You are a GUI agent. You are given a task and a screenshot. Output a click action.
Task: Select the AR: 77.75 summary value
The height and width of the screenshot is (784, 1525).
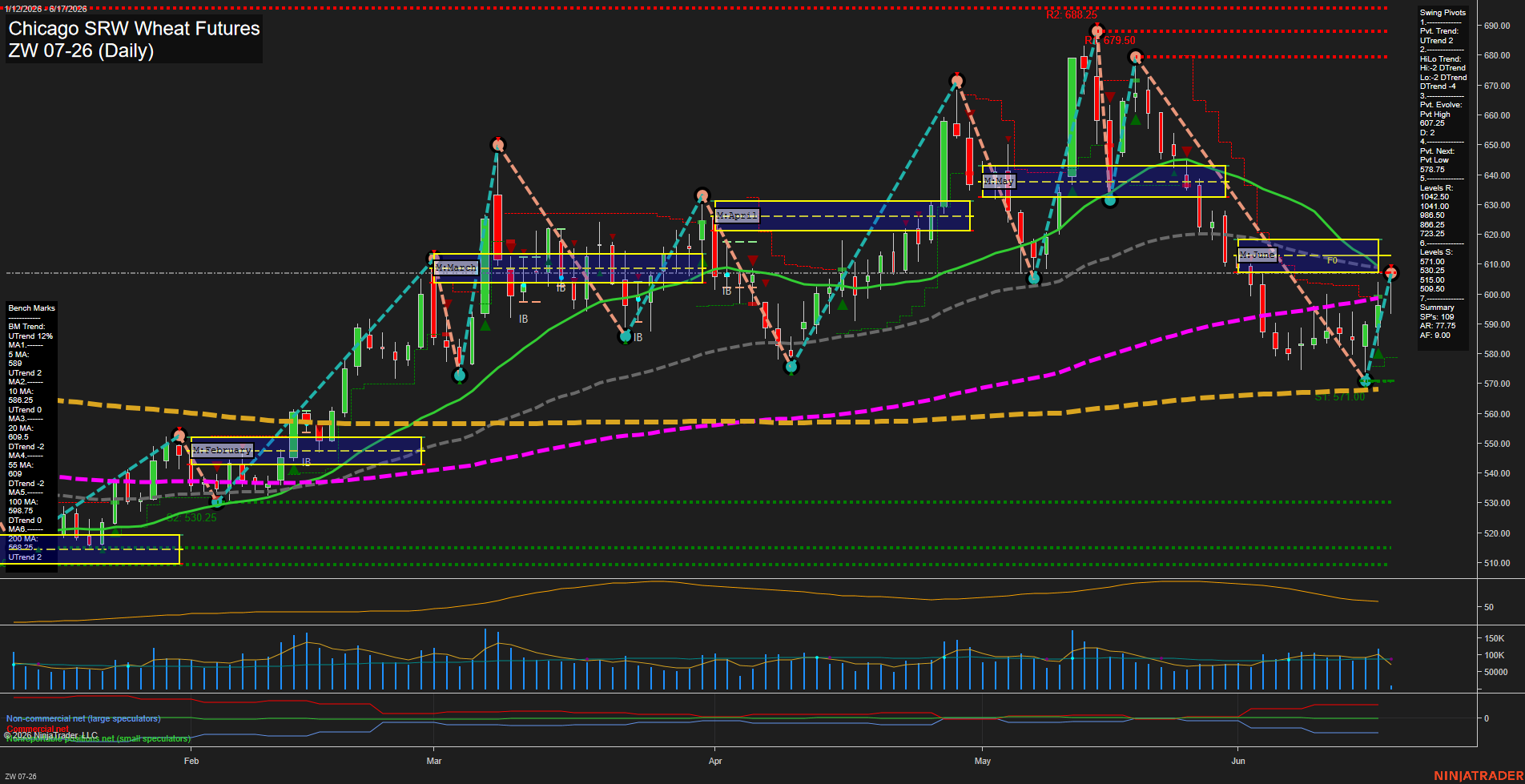point(1437,326)
